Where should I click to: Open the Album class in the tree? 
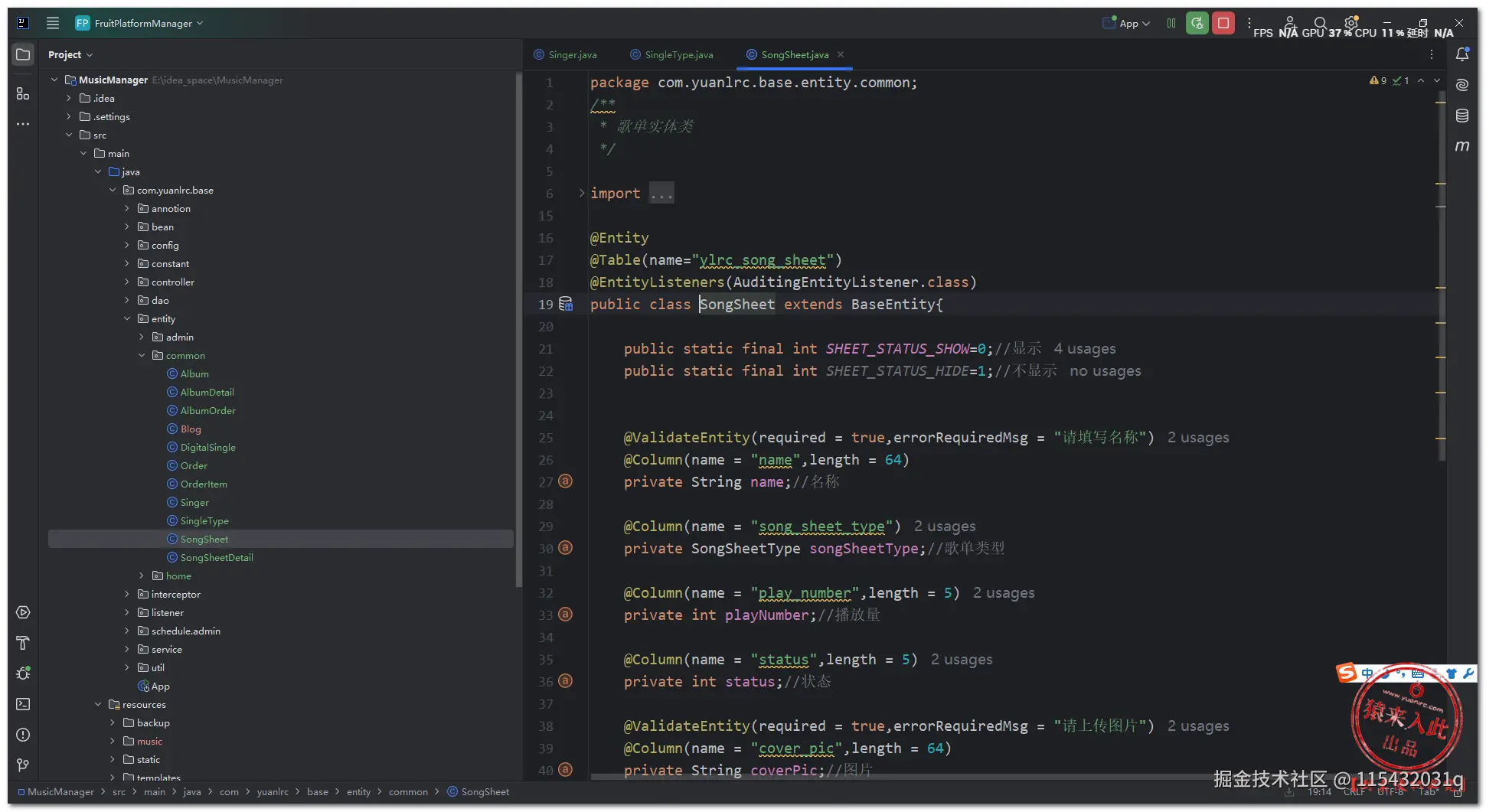194,373
